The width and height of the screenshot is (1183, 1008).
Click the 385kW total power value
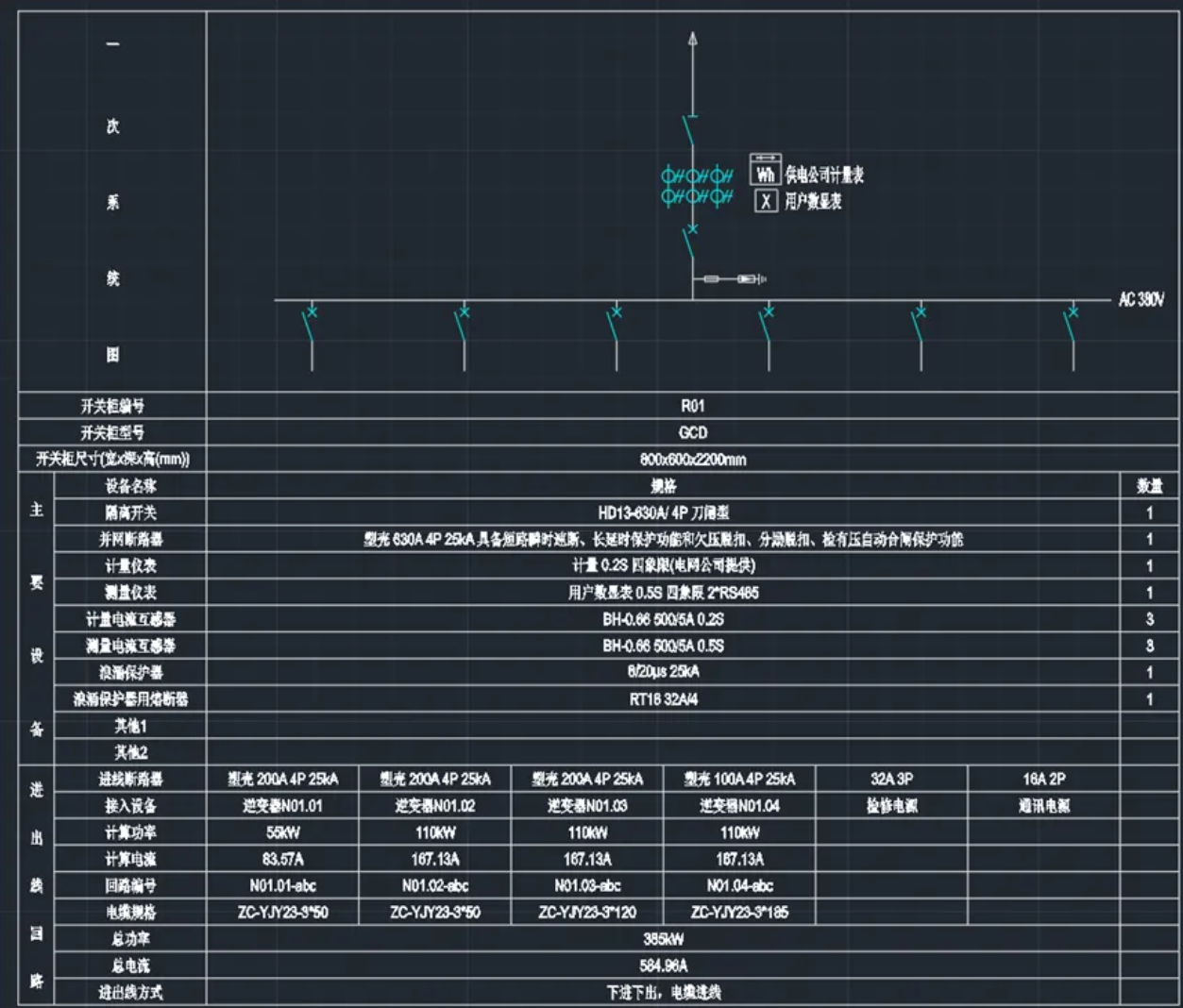point(663,939)
